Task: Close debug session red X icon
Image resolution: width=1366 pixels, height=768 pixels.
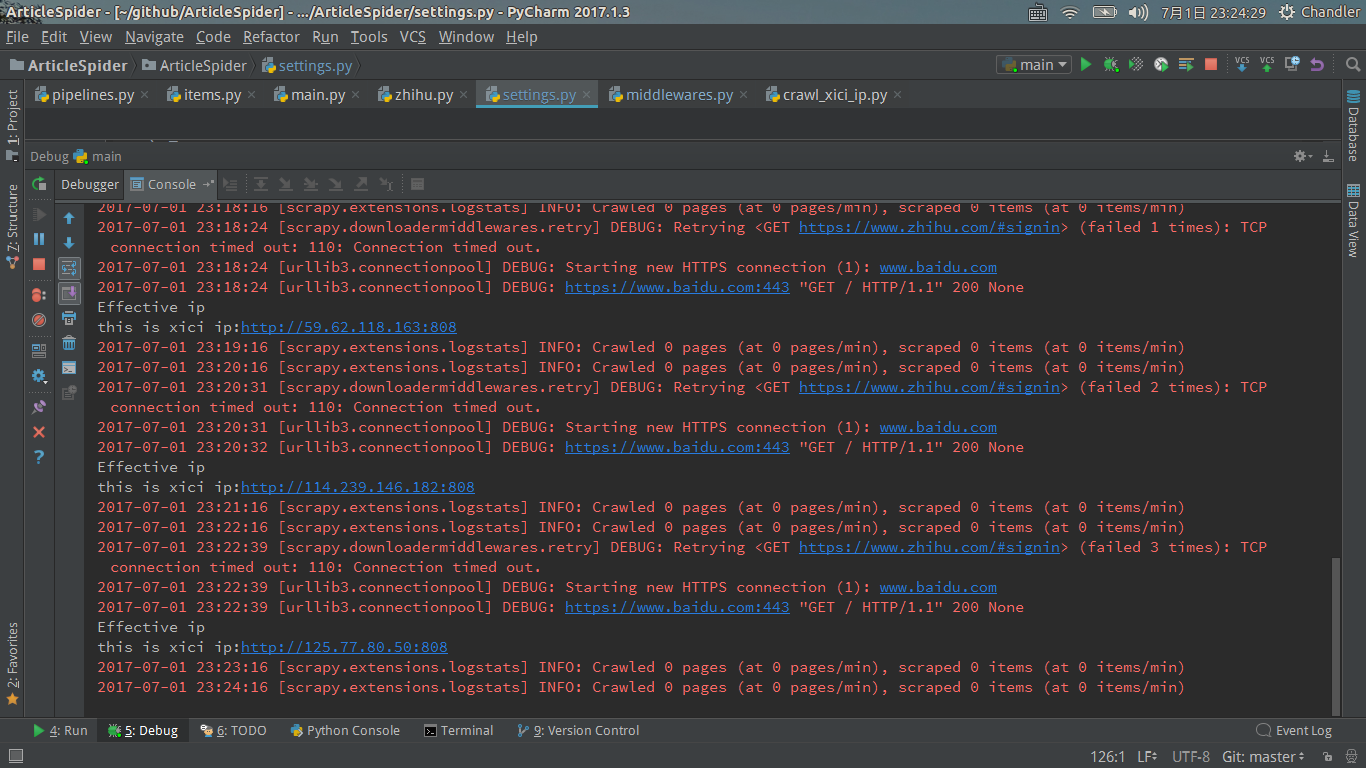Action: [39, 432]
